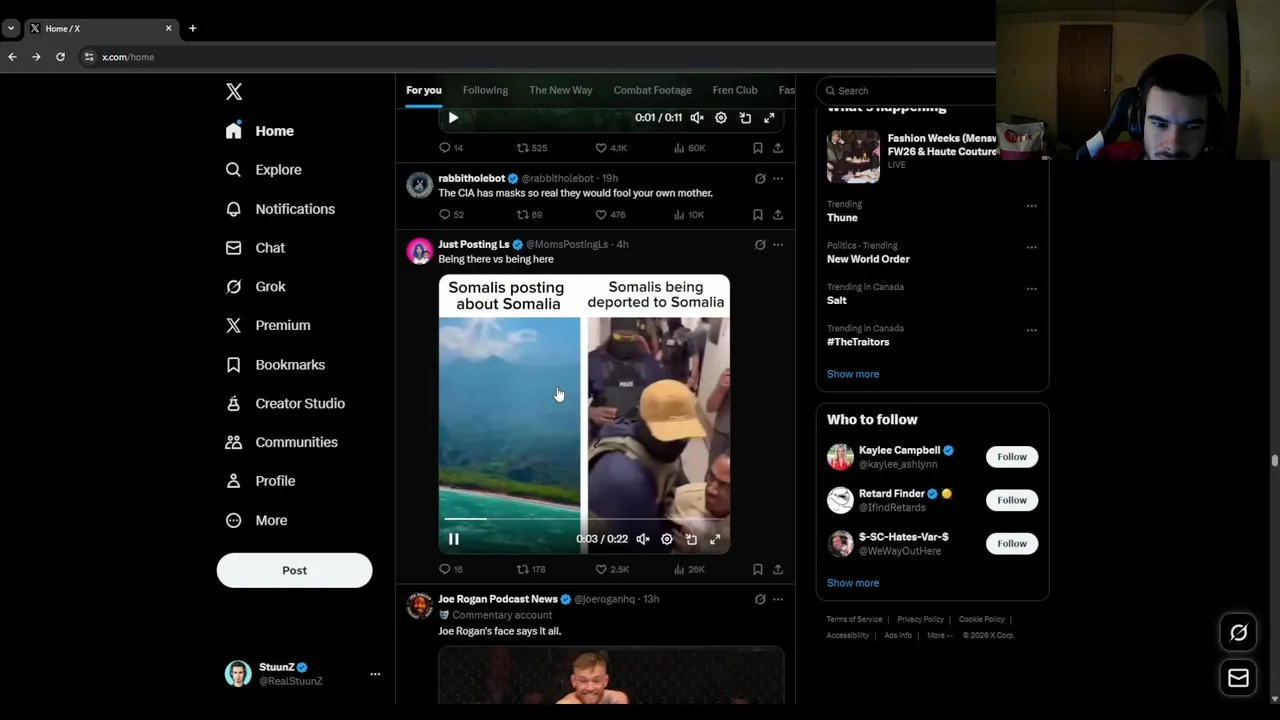This screenshot has width=1280, height=720.
Task: Pause the Somalia video
Action: (x=453, y=539)
